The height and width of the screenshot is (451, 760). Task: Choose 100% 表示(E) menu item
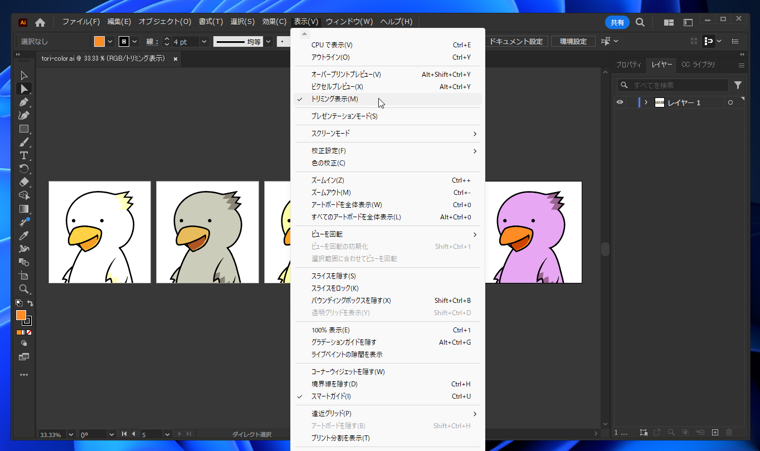coord(388,330)
